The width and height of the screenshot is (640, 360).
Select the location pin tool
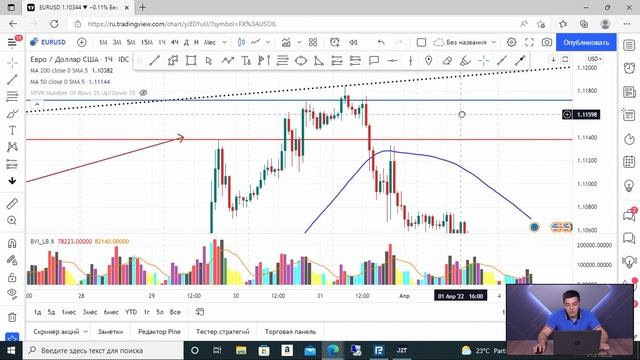pos(428,61)
